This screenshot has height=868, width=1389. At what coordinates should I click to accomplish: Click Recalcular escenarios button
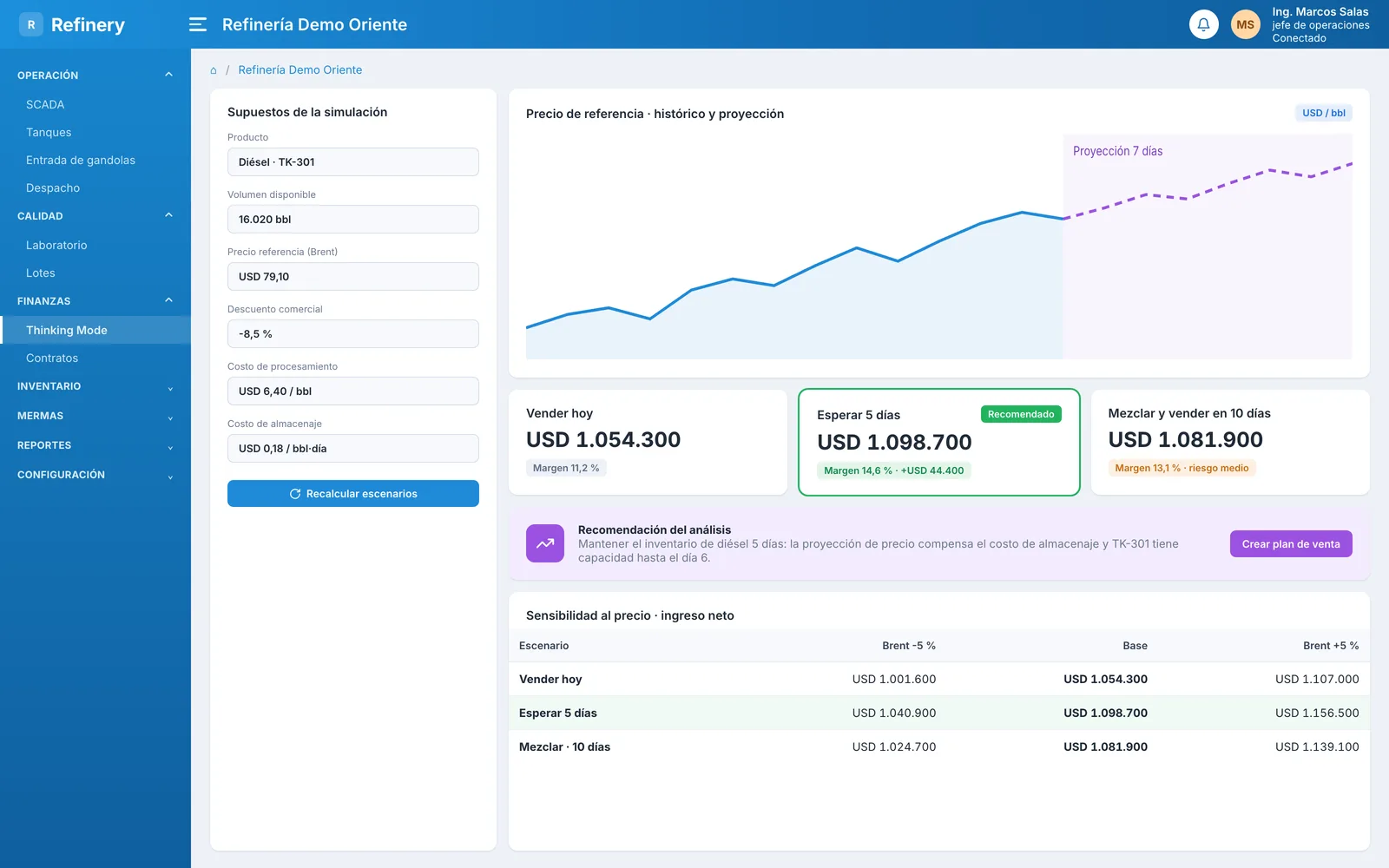click(x=353, y=493)
